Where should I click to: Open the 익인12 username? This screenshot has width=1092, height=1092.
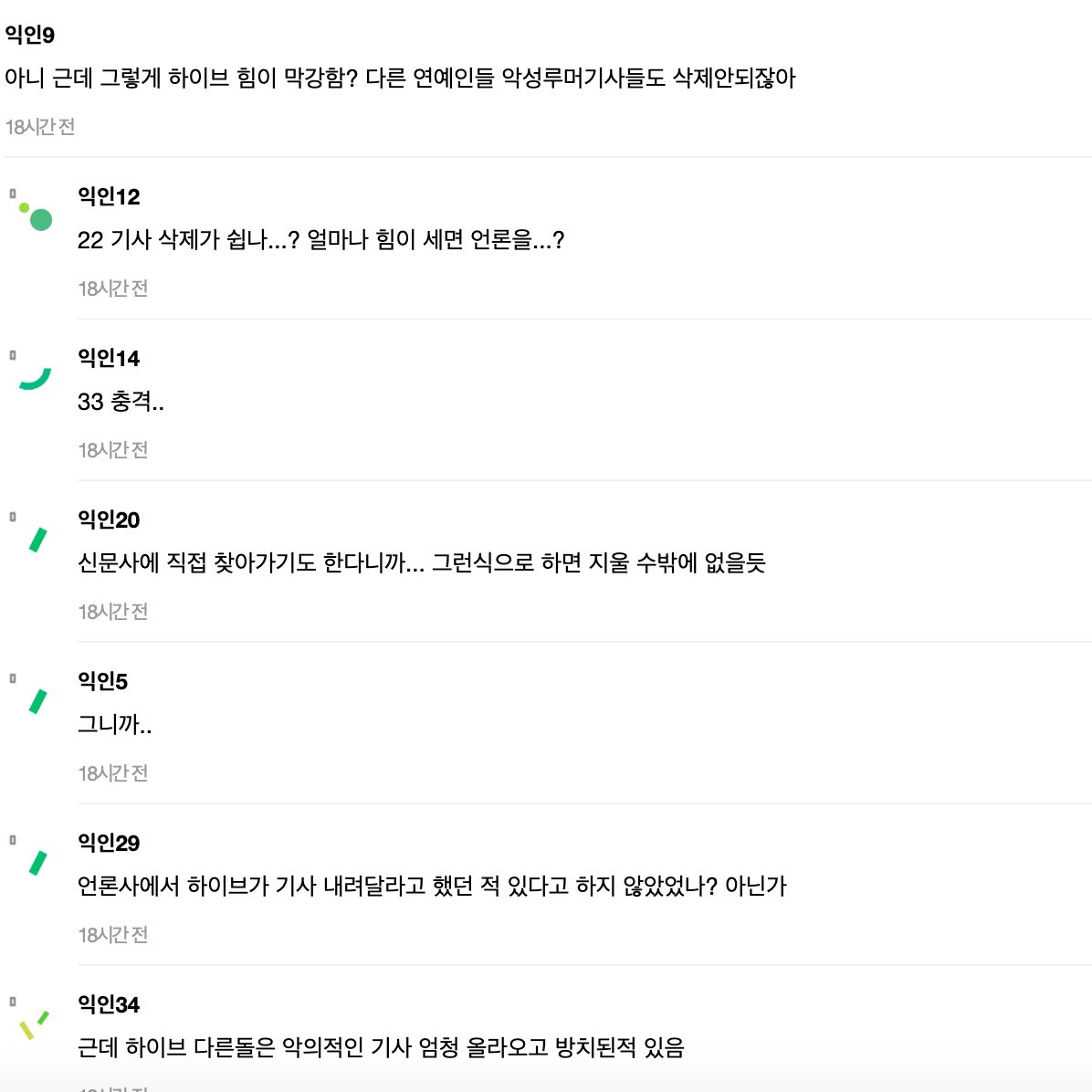[x=109, y=196]
